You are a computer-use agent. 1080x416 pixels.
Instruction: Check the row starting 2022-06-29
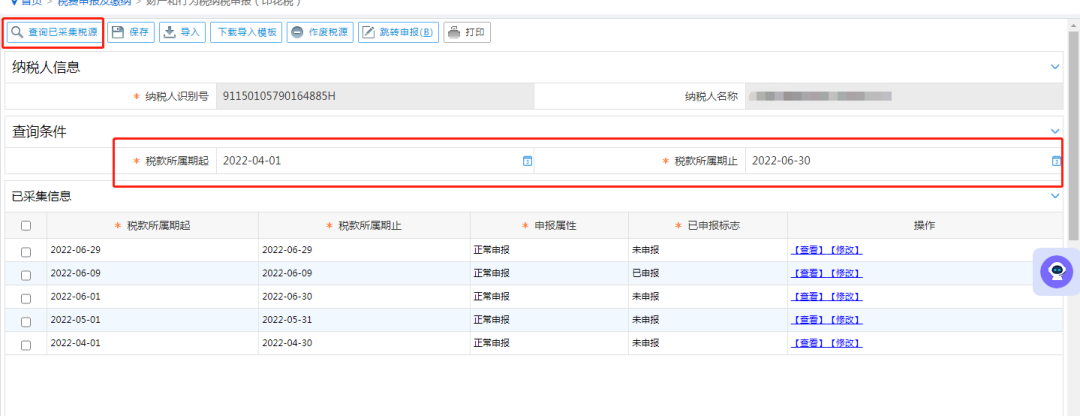(26, 251)
